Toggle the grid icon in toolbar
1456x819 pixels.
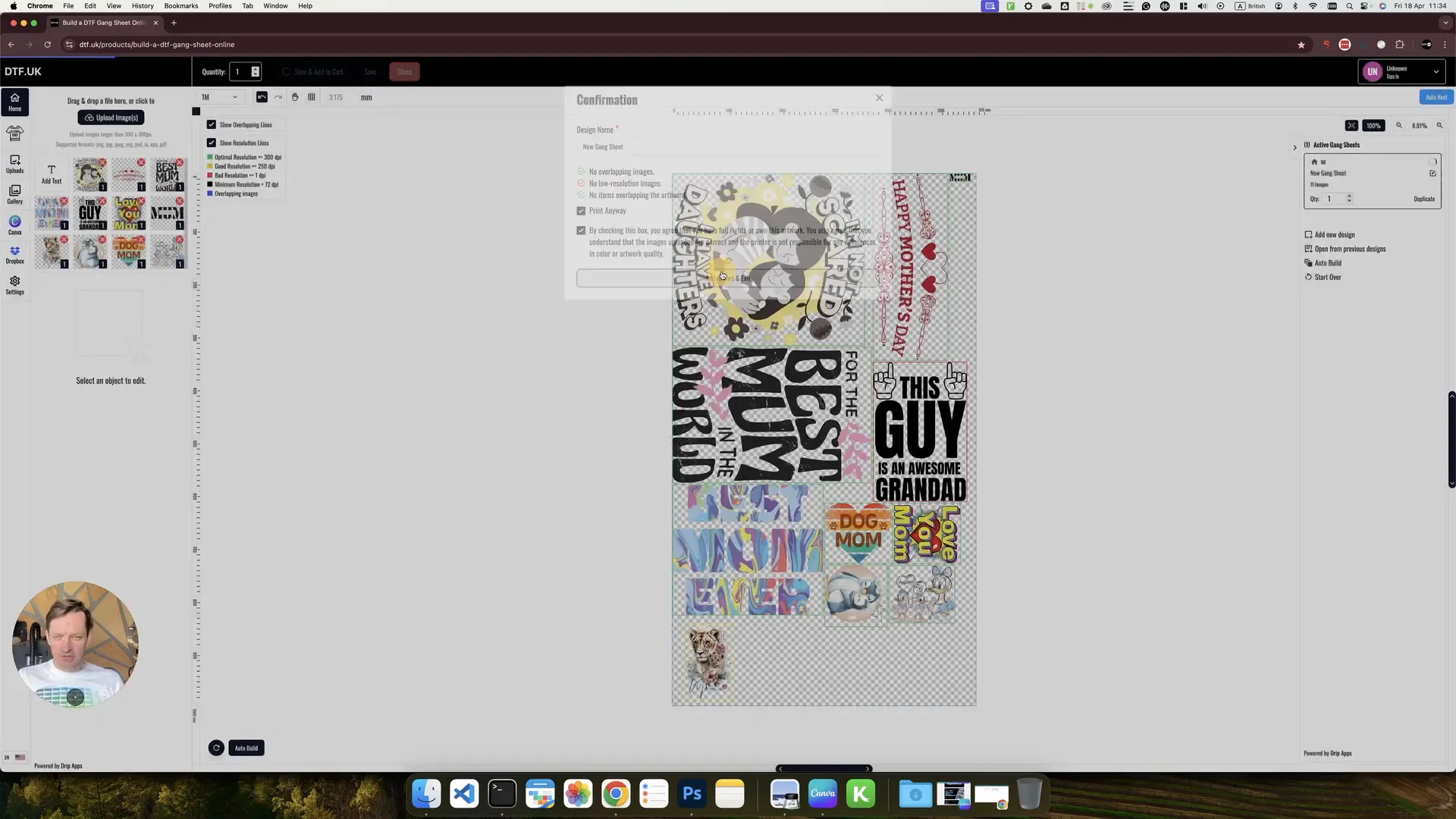[x=312, y=97]
